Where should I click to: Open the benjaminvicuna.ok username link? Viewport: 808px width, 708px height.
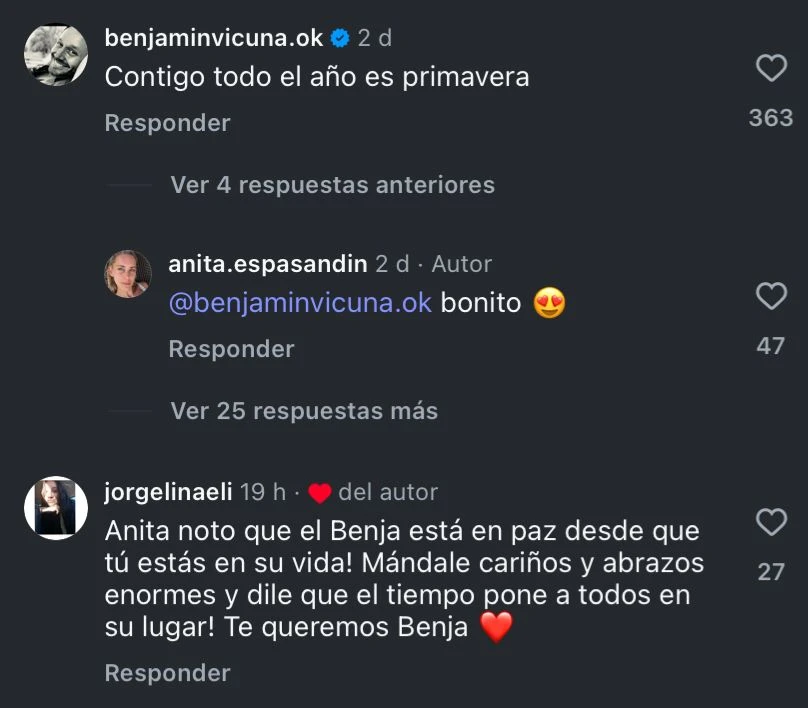click(x=213, y=38)
